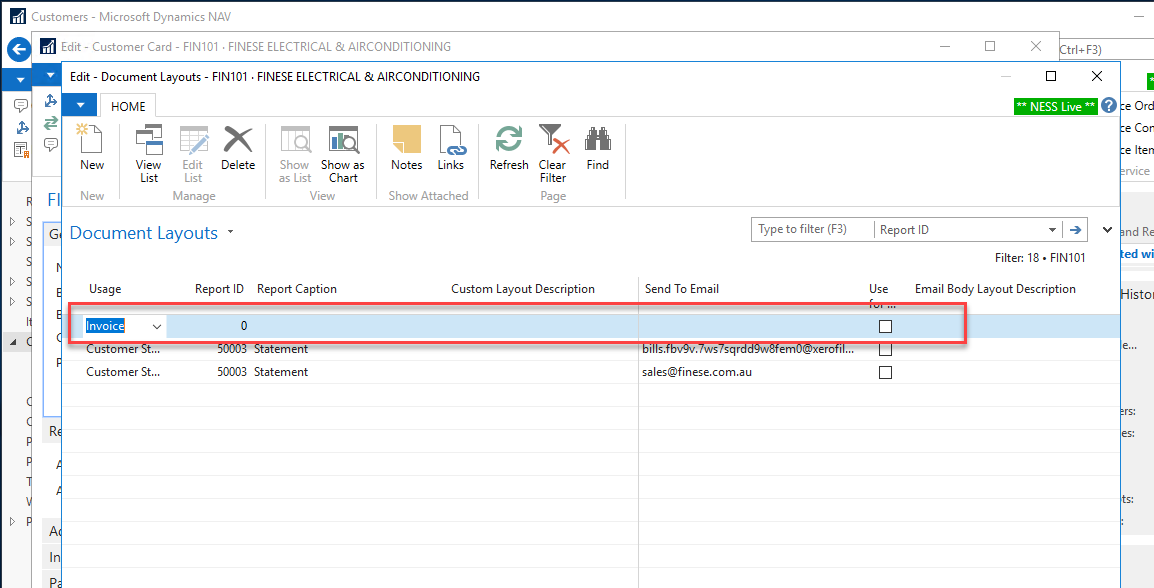Open the Usage dropdown showing Invoice
Viewport: 1154px width, 588px height.
pos(157,326)
